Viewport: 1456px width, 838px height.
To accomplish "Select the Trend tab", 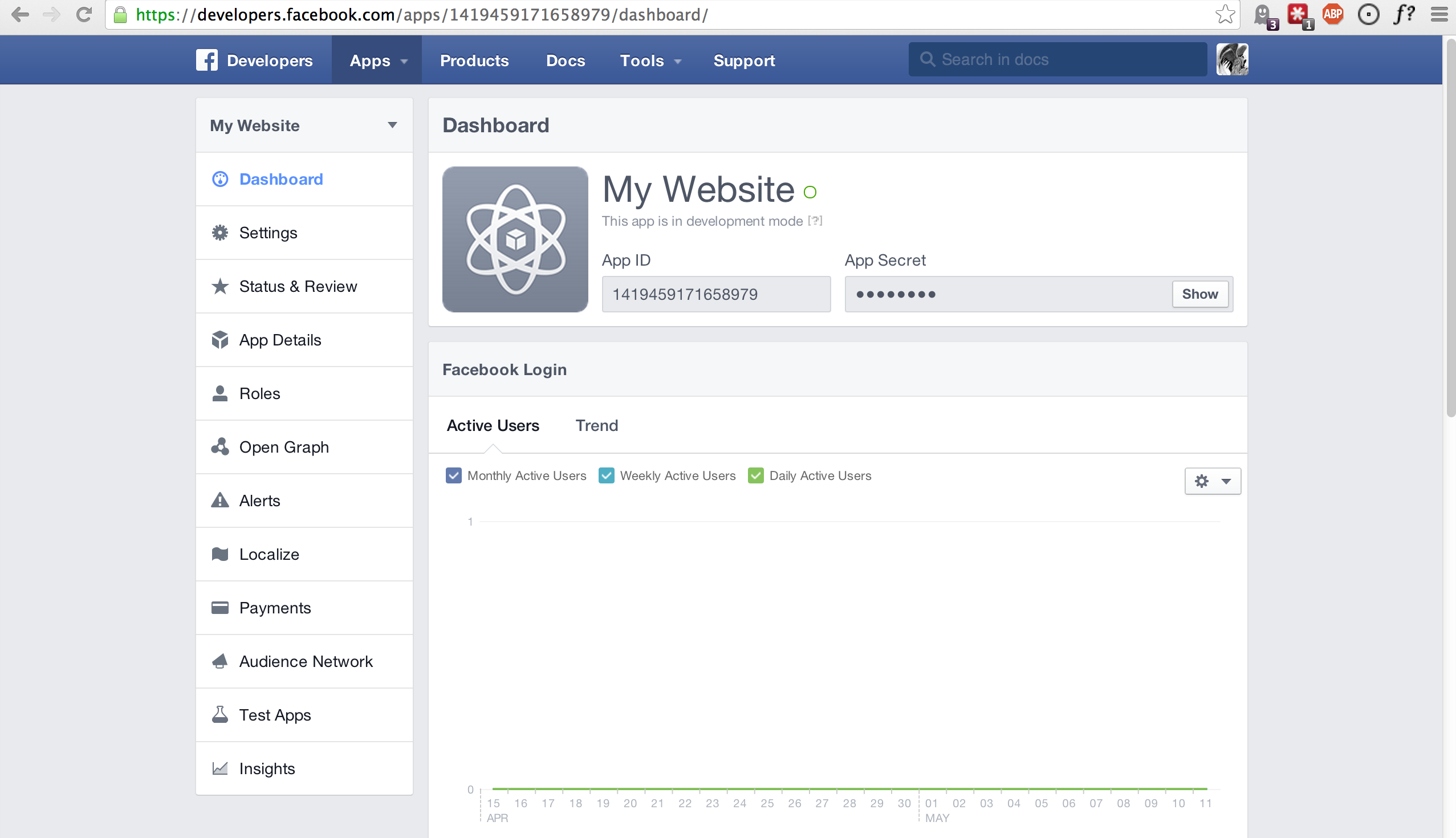I will point(596,425).
